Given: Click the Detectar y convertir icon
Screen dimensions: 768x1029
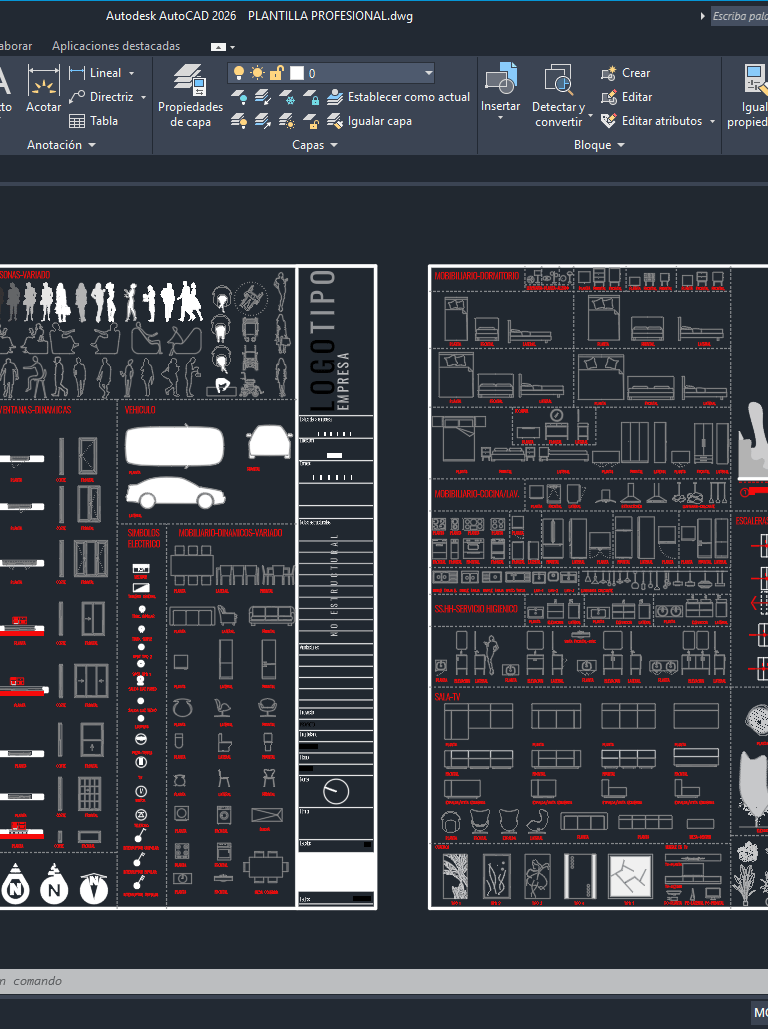Looking at the screenshot, I should tap(559, 79).
